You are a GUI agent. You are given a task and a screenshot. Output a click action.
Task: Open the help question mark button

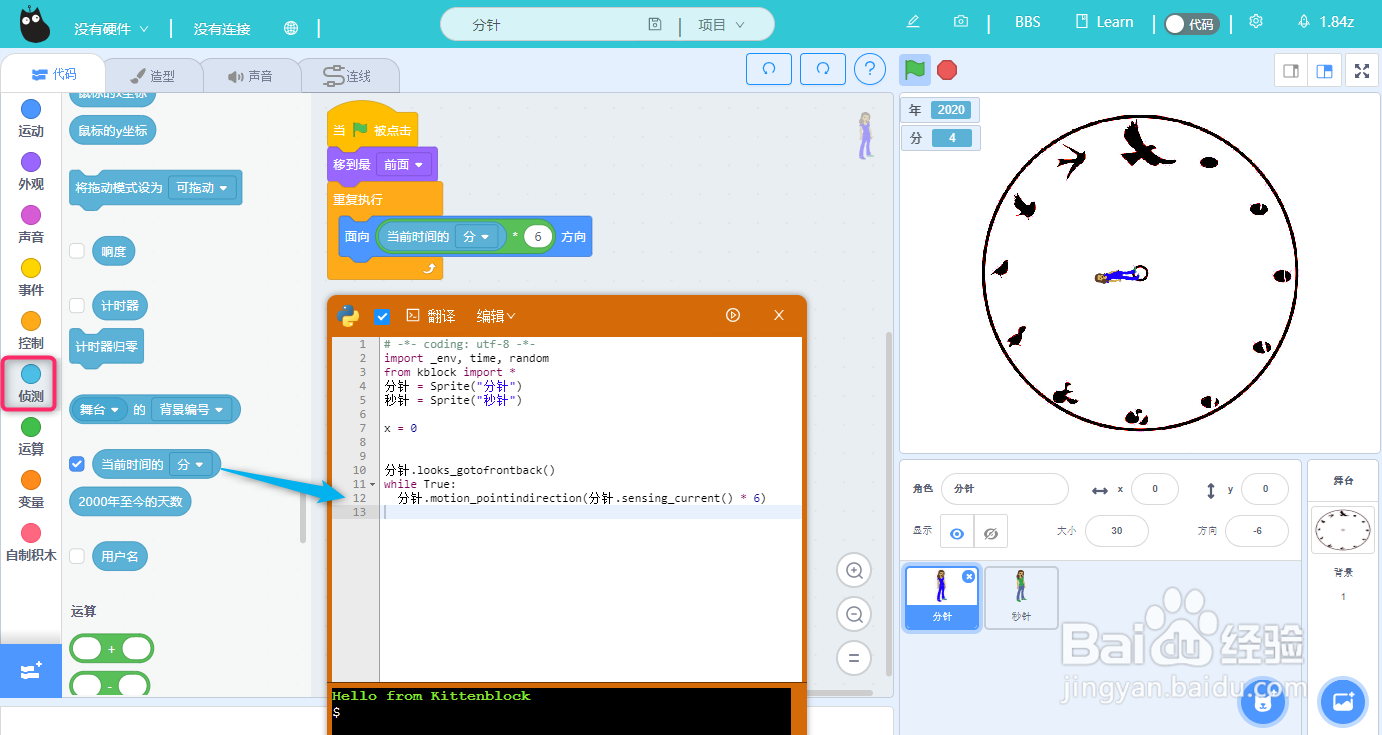click(870, 69)
